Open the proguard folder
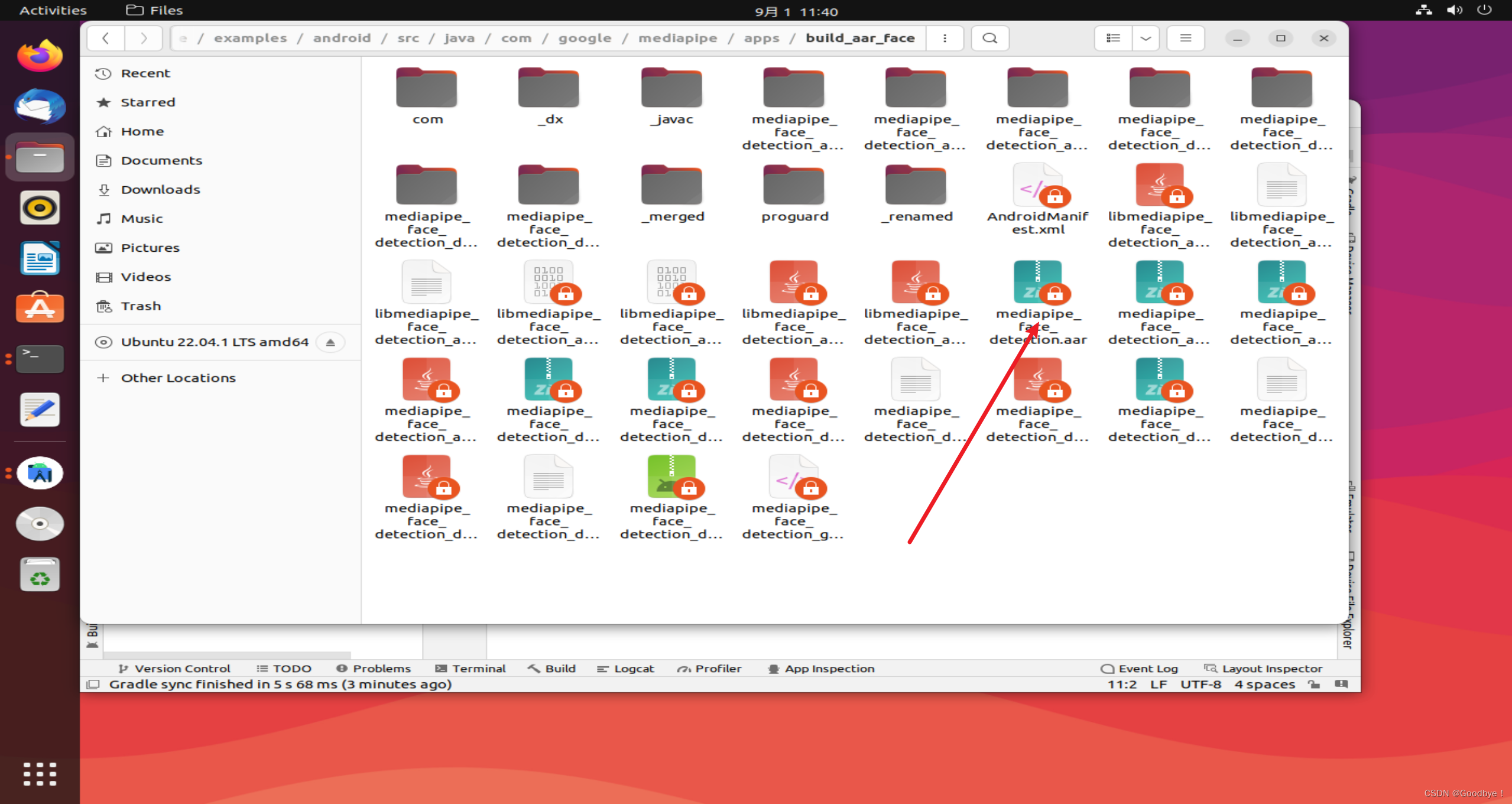The image size is (1512, 804). point(794,194)
